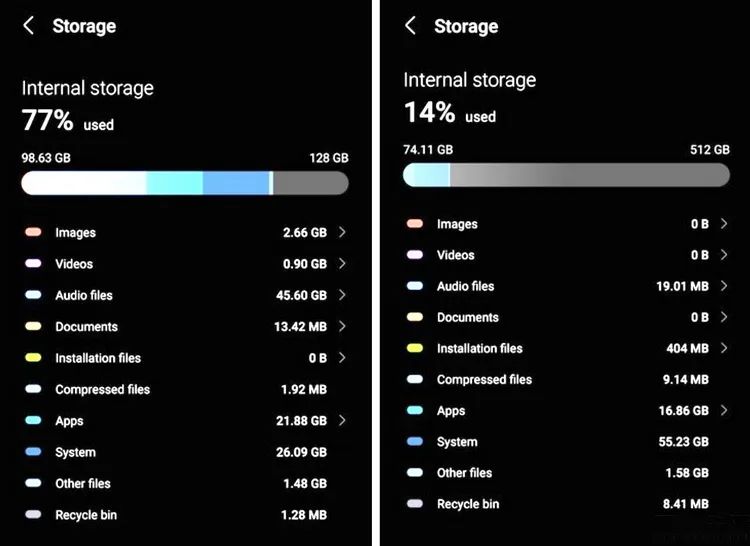Image resolution: width=750 pixels, height=546 pixels.
Task: Open Videos chevron showing 0.90 GB
Action: [342, 264]
